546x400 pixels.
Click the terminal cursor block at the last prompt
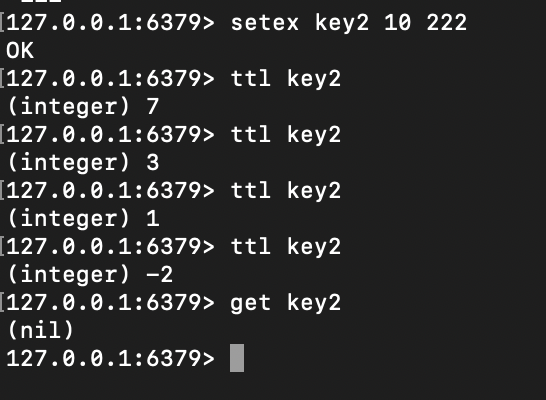[237, 358]
